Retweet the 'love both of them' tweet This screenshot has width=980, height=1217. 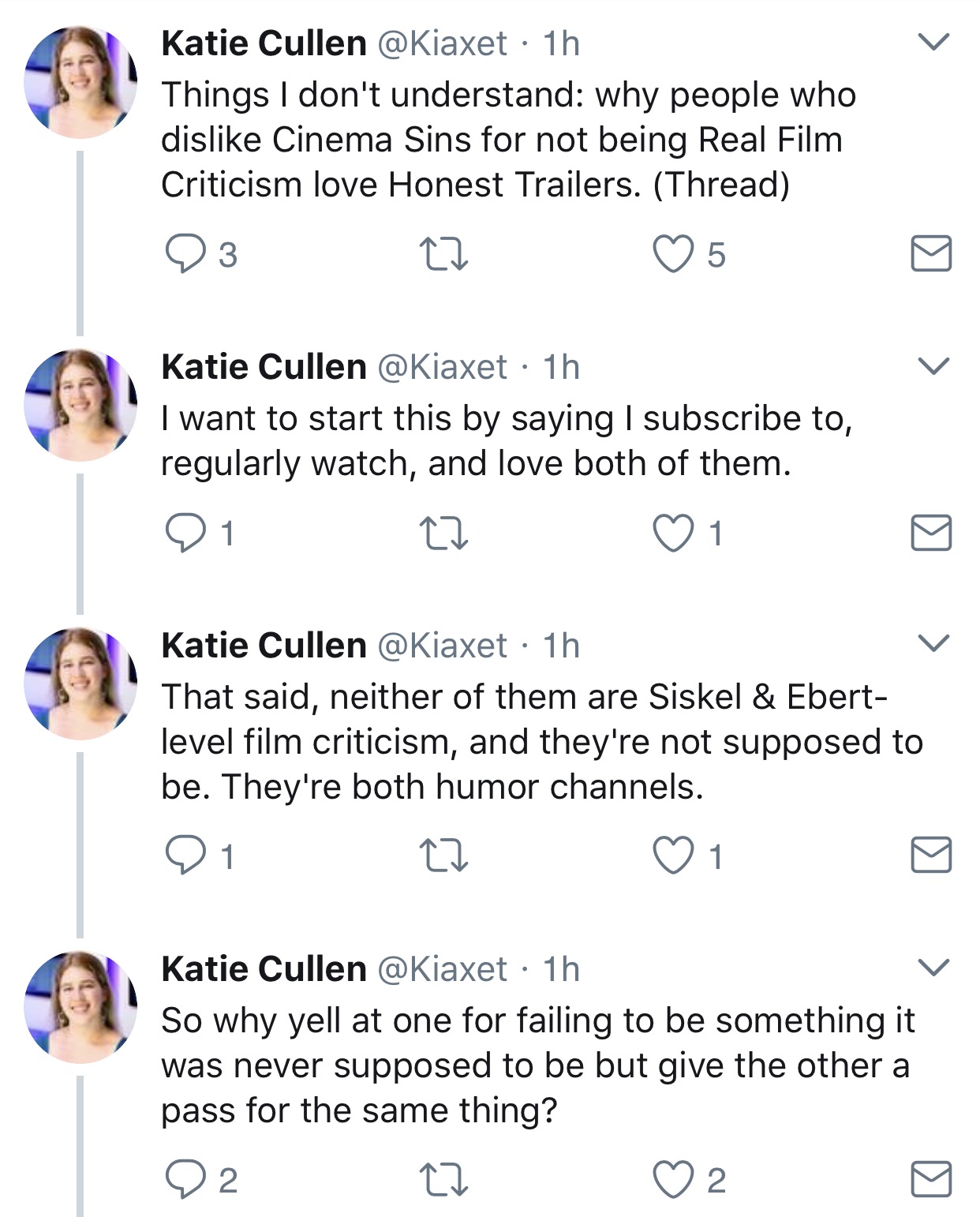click(443, 533)
